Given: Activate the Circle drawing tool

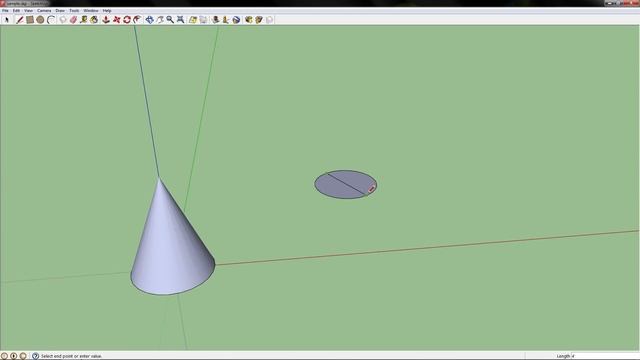Looking at the screenshot, I should pyautogui.click(x=40, y=20).
